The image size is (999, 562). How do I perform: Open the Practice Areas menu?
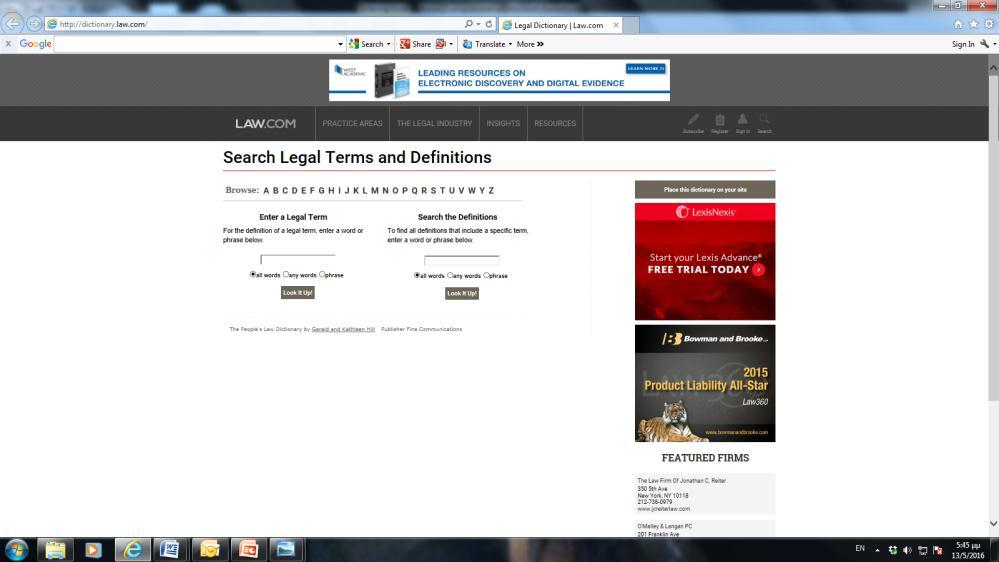click(x=352, y=123)
